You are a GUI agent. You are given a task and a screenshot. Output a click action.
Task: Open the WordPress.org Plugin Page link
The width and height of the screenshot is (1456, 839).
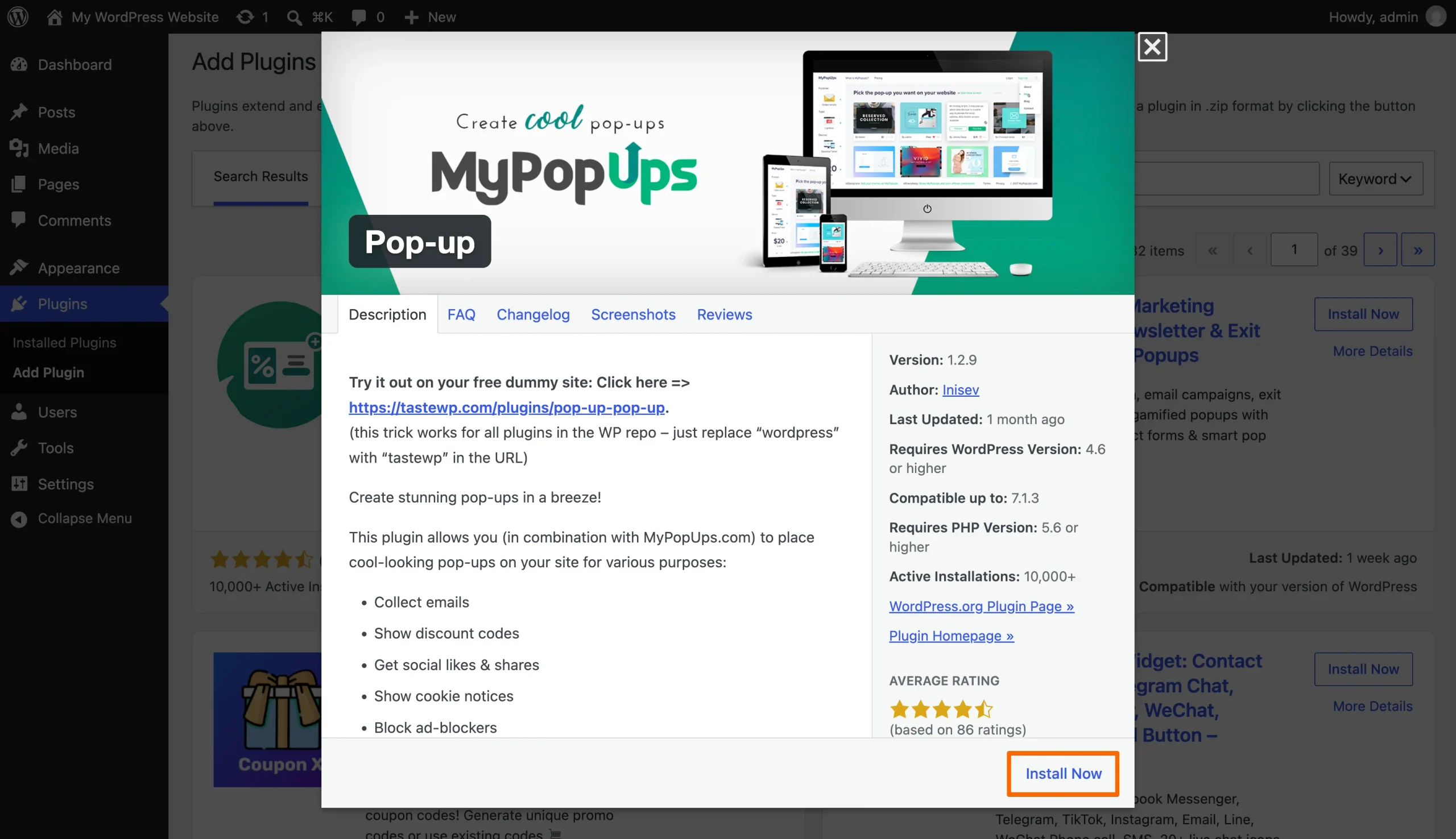tap(981, 606)
